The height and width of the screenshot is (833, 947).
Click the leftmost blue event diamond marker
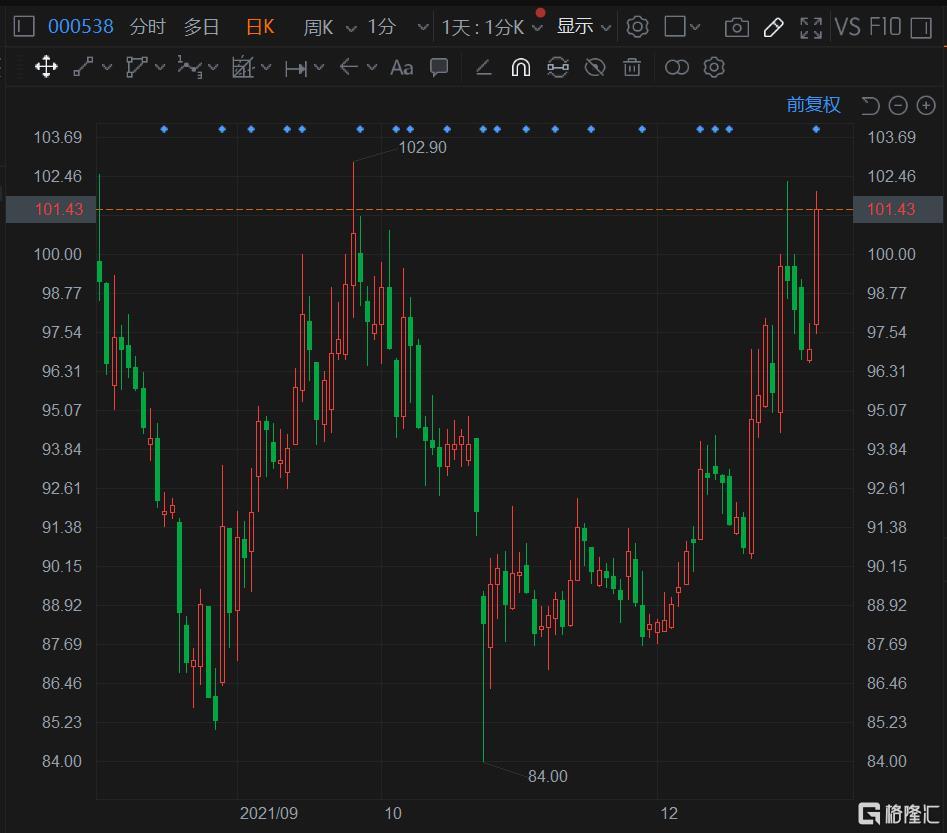tap(164, 129)
